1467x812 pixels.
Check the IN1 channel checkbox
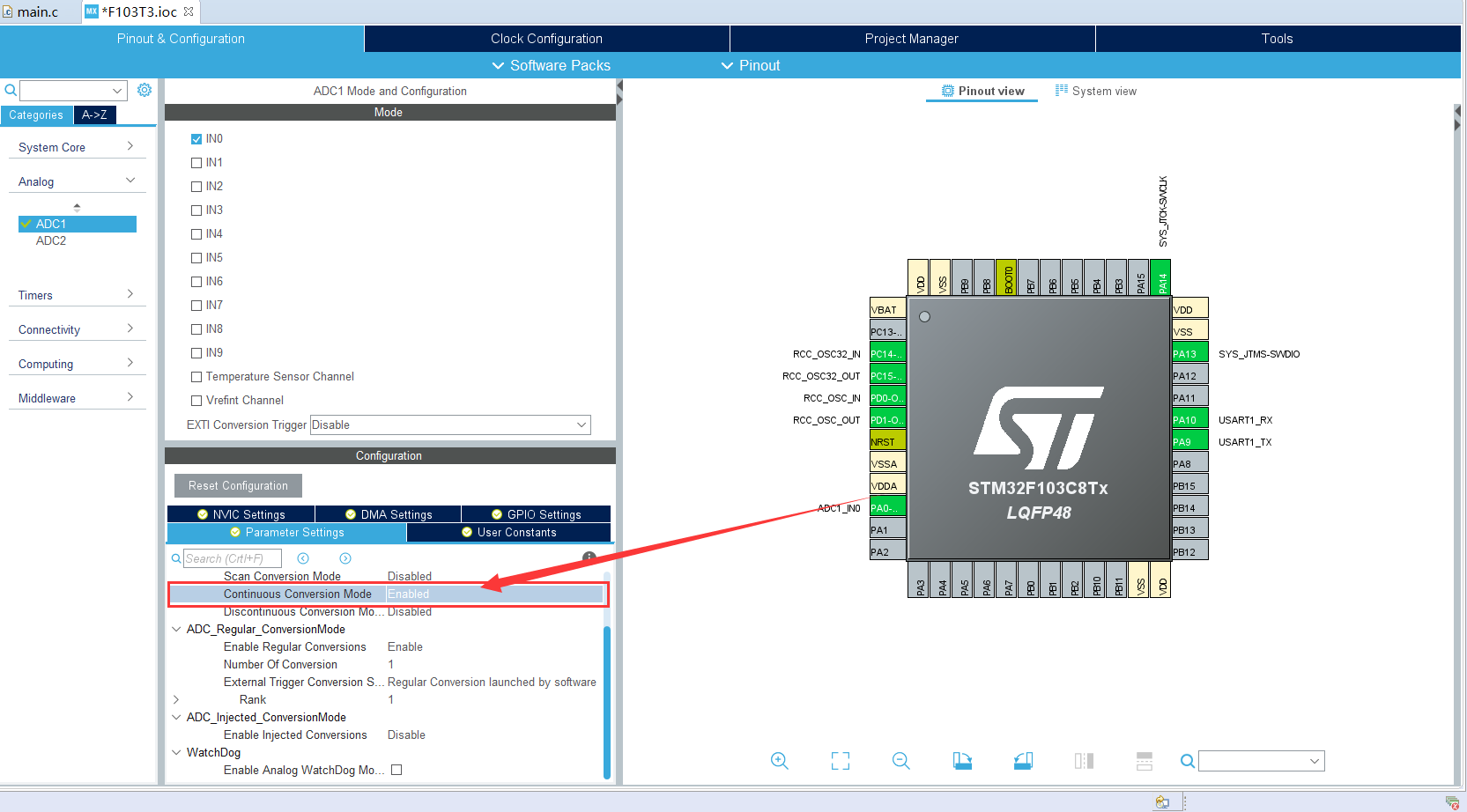pos(196,162)
